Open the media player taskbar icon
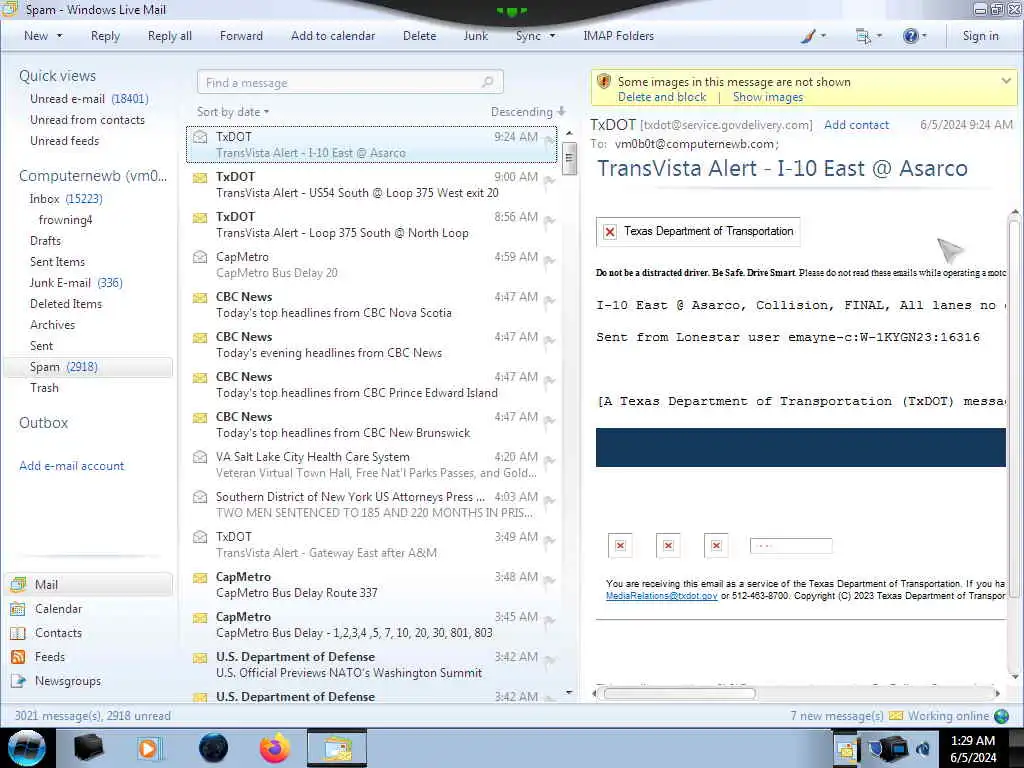 [148, 748]
